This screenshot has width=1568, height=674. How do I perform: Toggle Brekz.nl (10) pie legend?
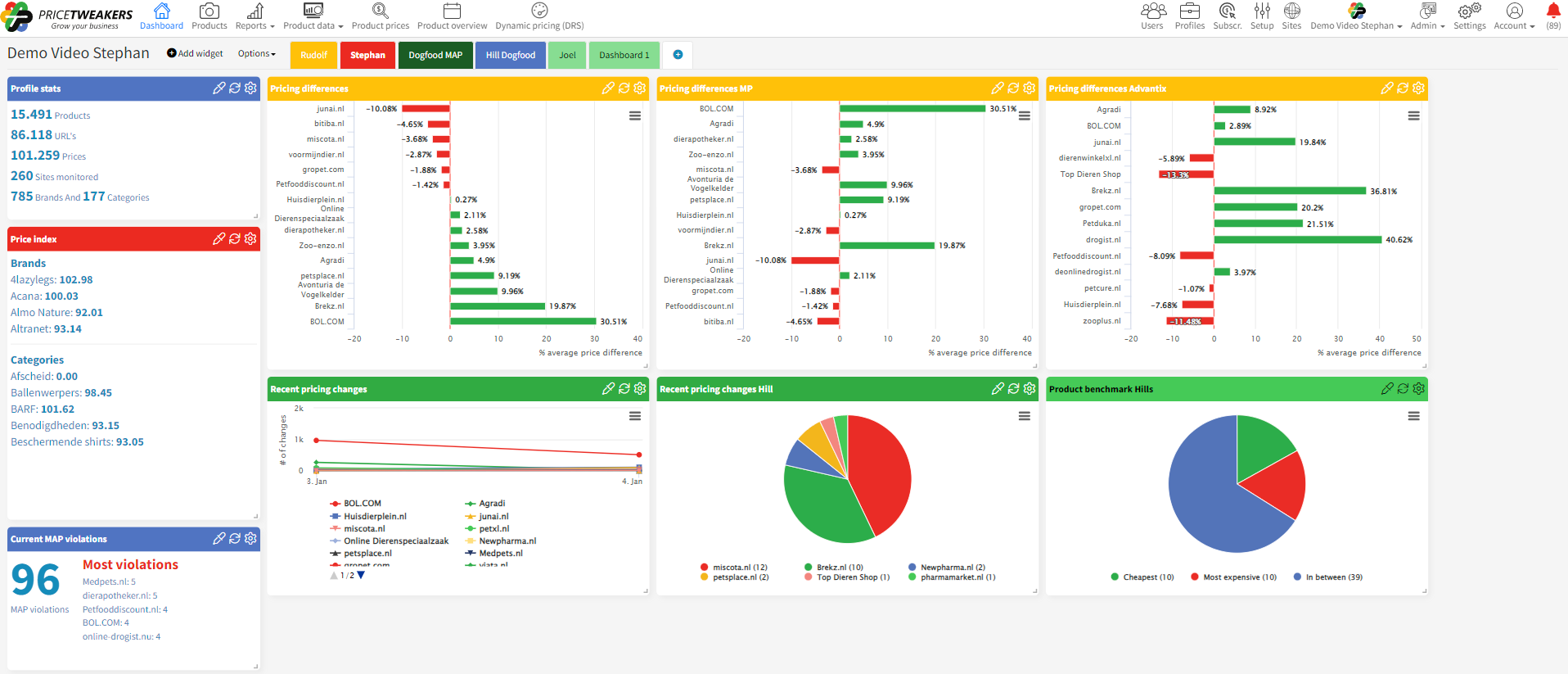tap(834, 568)
